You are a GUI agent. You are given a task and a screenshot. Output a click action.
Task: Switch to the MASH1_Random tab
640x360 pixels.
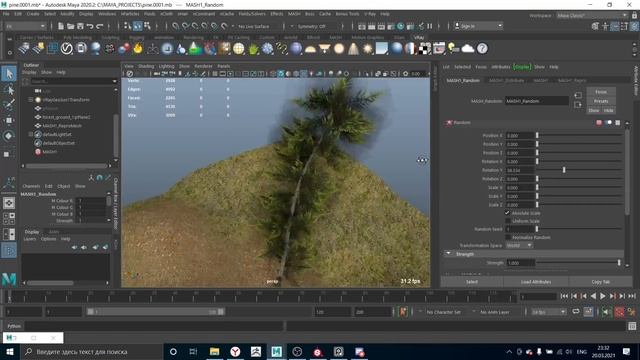point(463,80)
